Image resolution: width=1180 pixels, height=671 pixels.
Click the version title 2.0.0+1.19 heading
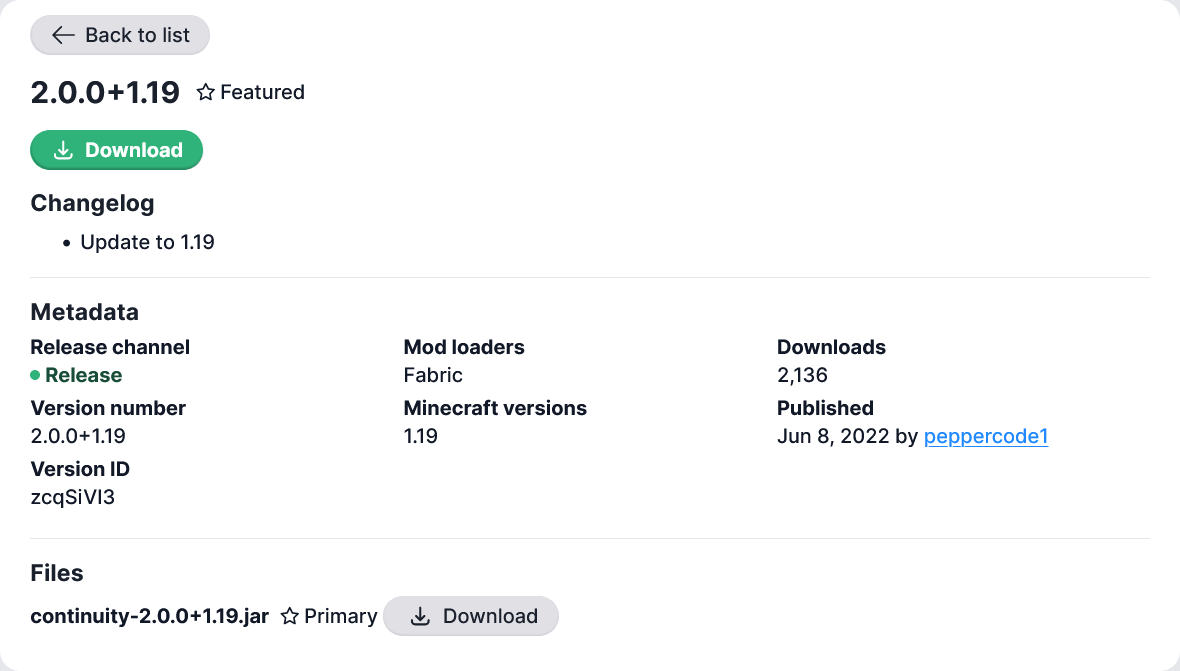[x=105, y=92]
